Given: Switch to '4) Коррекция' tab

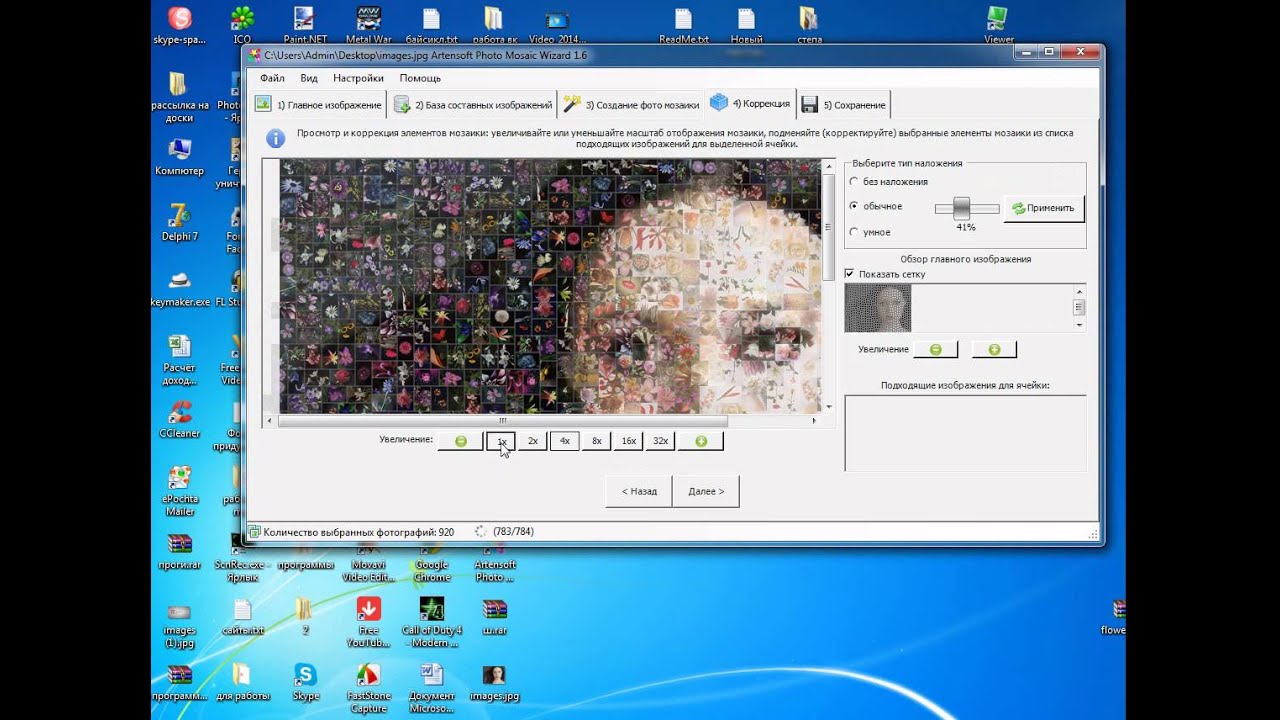Looking at the screenshot, I should pos(750,103).
